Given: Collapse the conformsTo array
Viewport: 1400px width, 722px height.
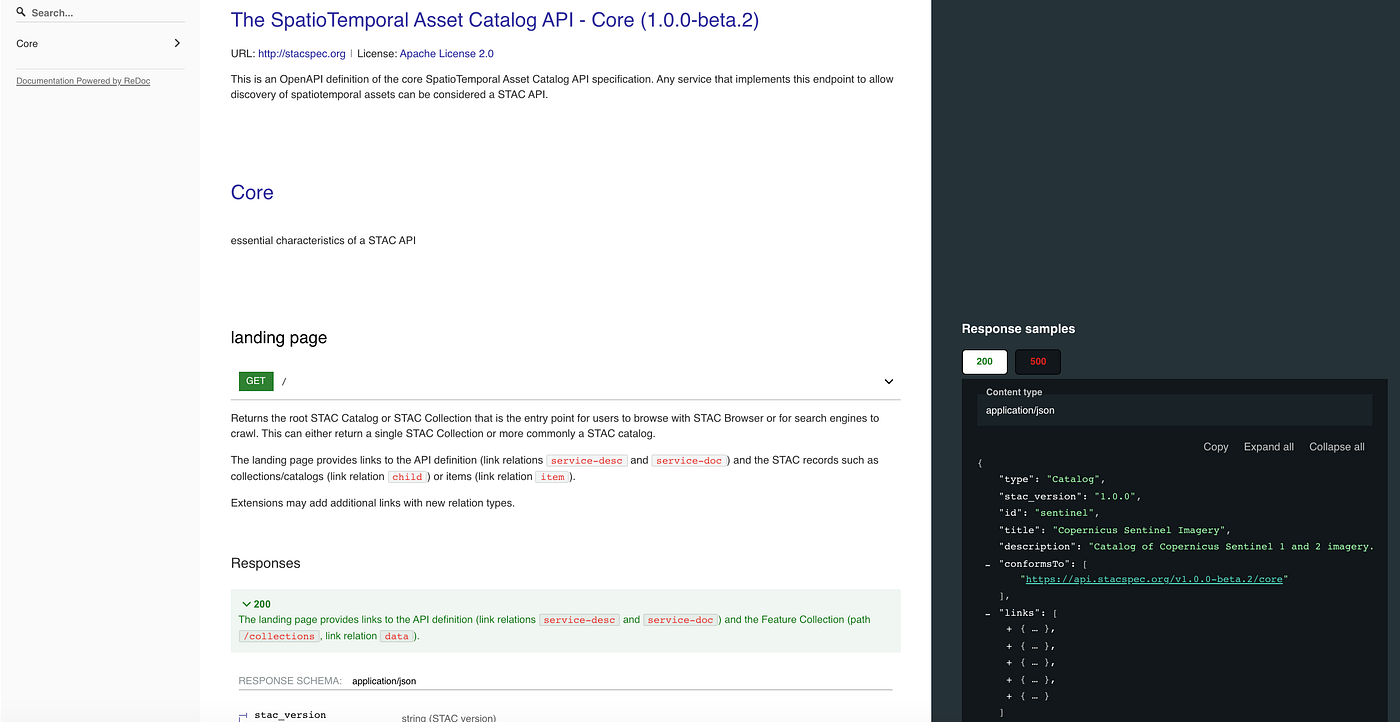Looking at the screenshot, I should (x=988, y=563).
